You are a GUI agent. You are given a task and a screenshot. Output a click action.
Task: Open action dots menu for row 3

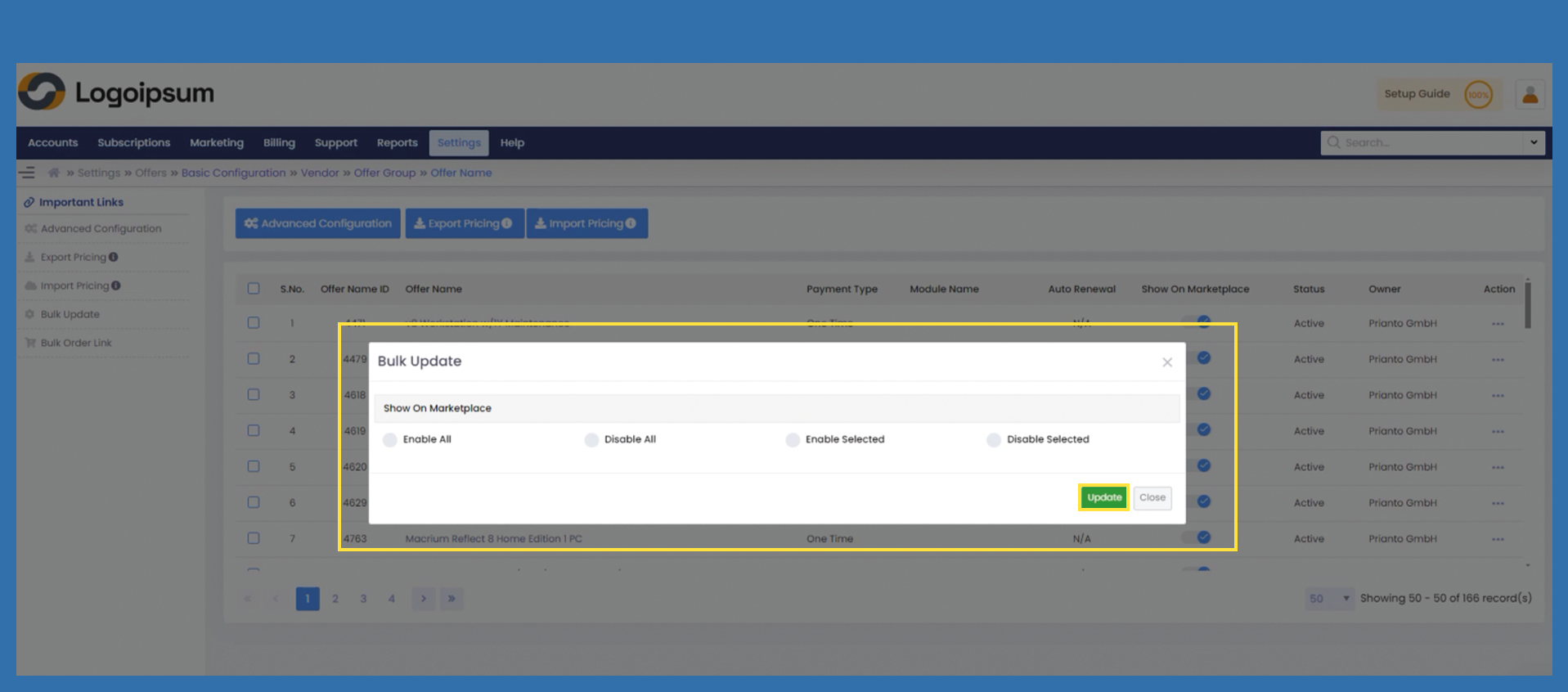1498,395
